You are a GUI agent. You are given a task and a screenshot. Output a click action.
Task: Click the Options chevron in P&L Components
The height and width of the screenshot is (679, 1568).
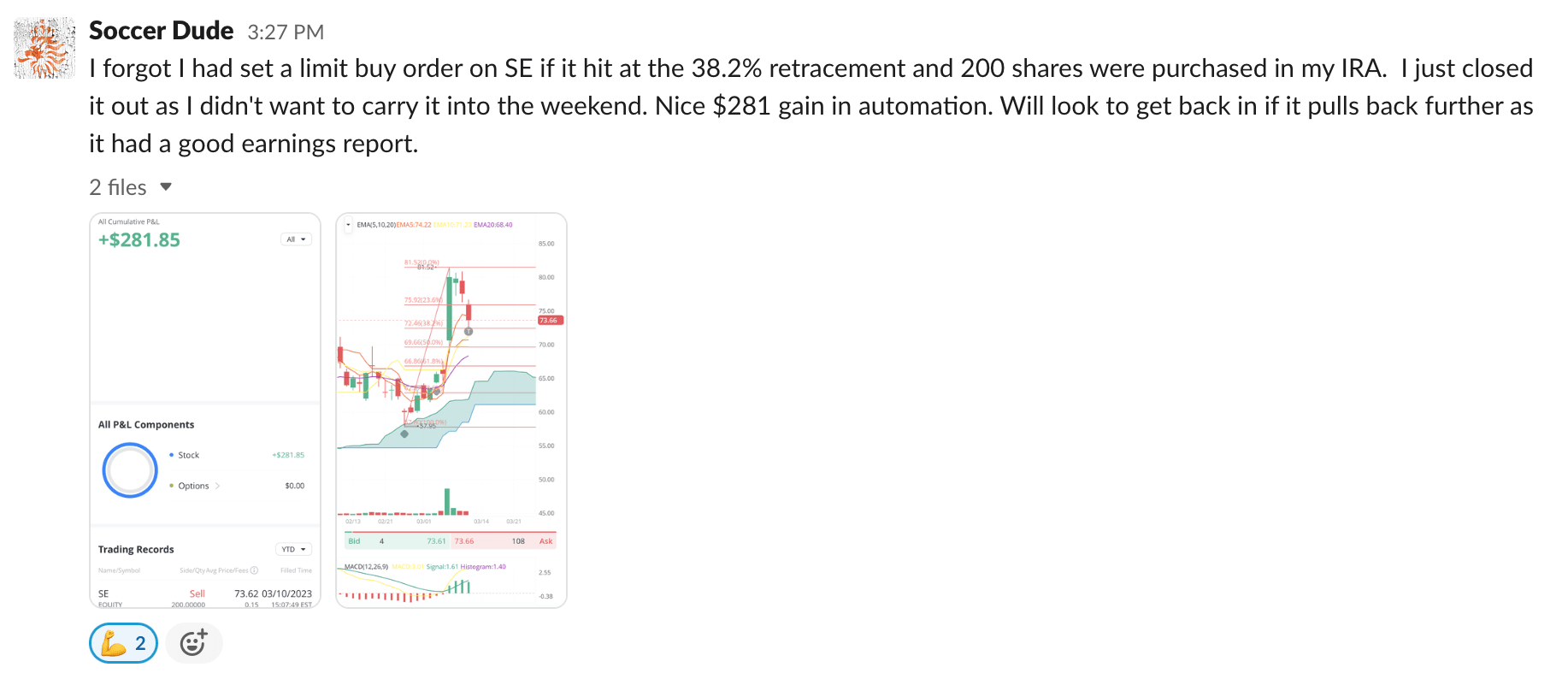coord(218,486)
